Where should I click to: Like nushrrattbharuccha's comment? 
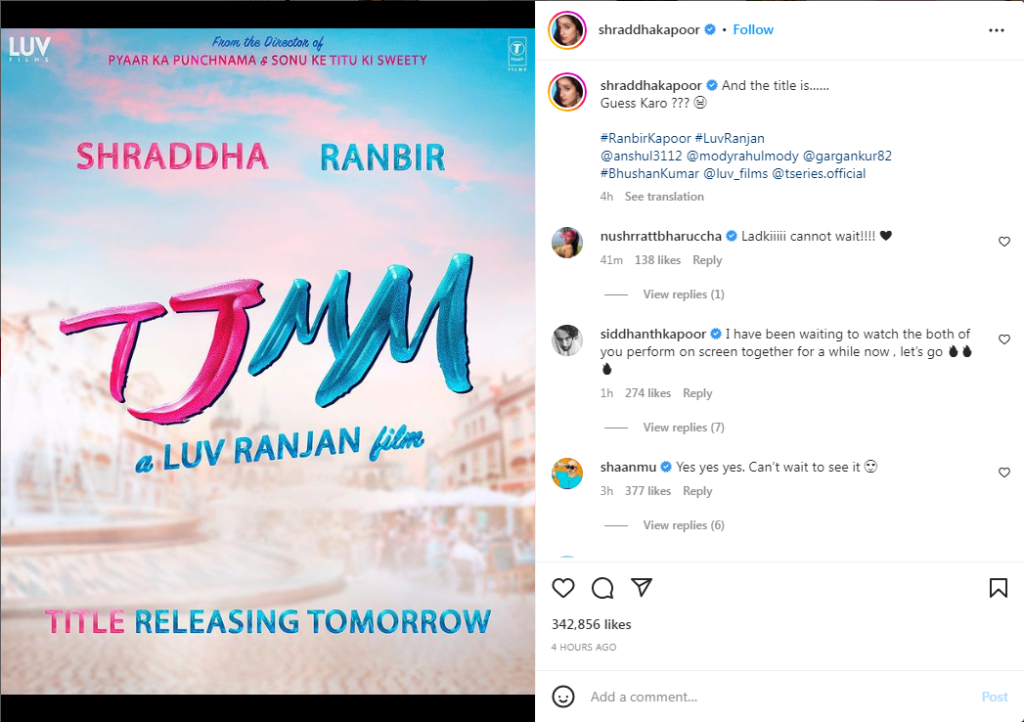(x=1004, y=242)
